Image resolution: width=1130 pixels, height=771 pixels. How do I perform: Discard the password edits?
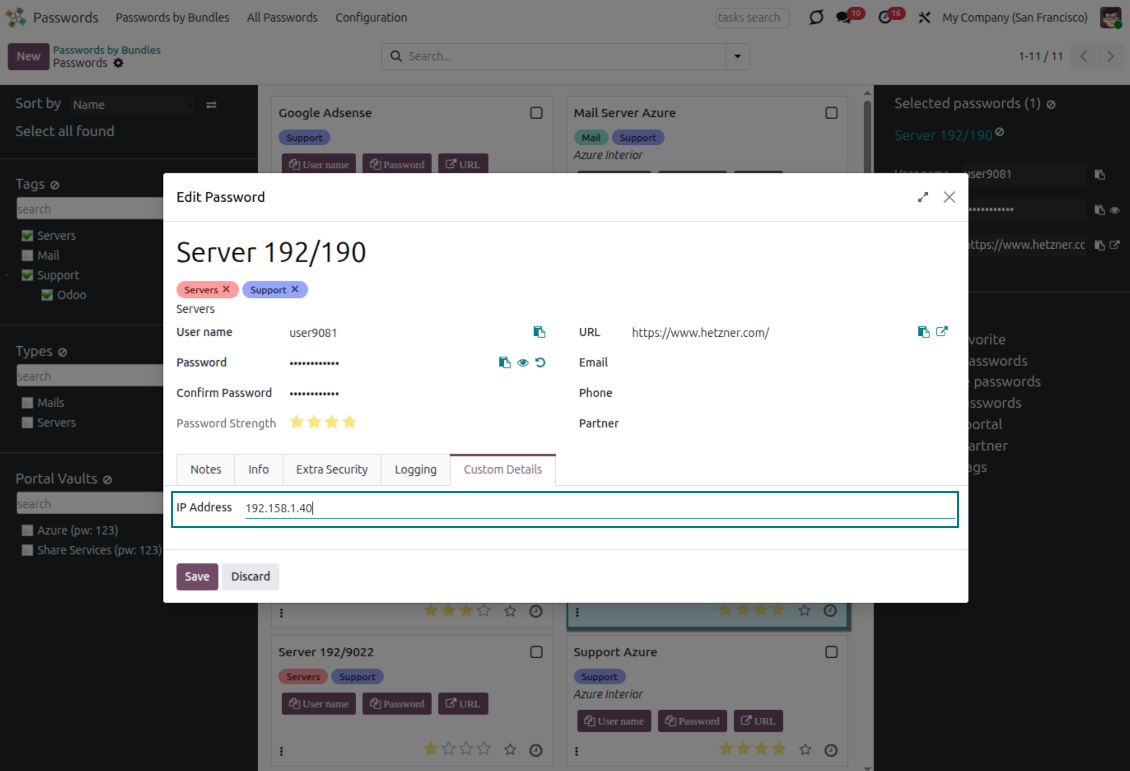pyautogui.click(x=250, y=576)
